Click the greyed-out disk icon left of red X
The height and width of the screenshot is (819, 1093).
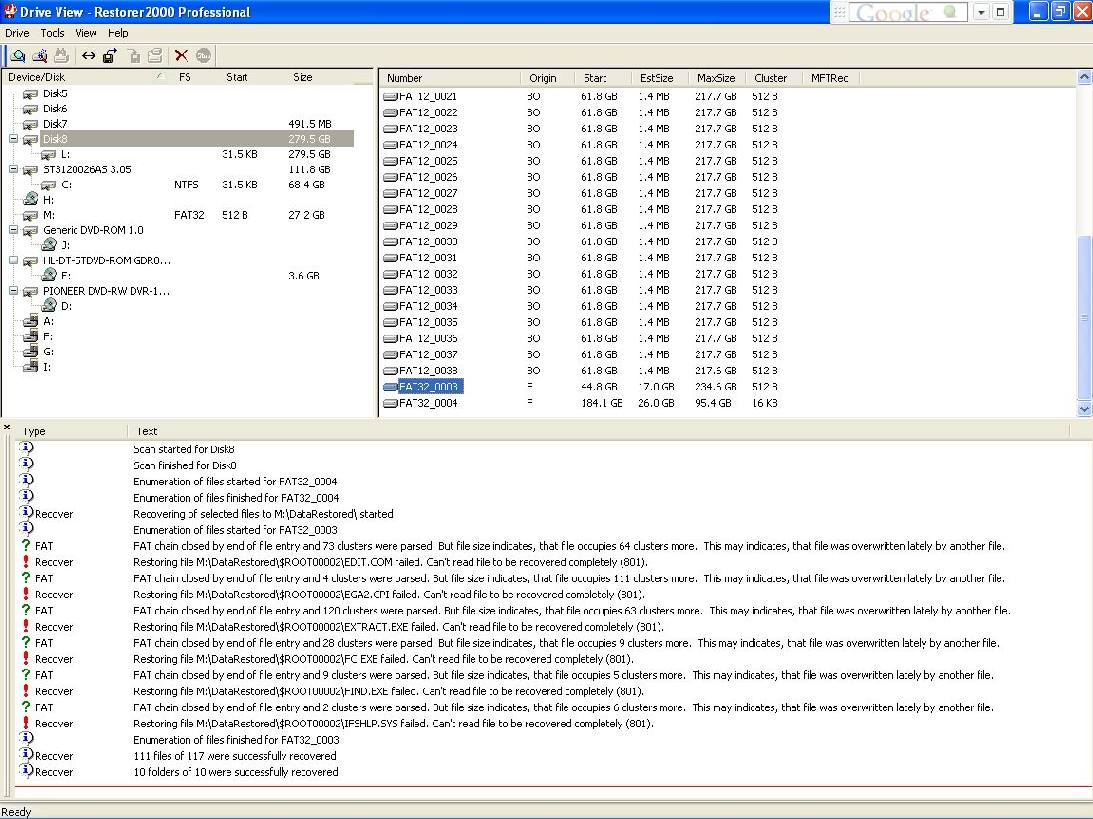[x=155, y=56]
